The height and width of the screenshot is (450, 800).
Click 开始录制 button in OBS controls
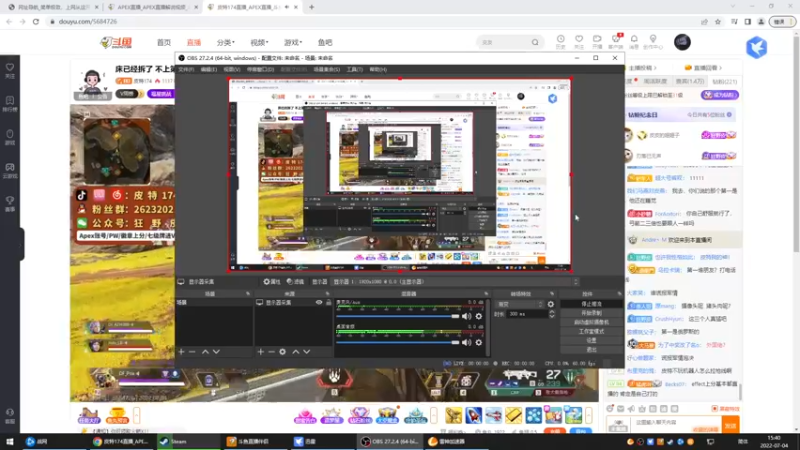(x=591, y=313)
